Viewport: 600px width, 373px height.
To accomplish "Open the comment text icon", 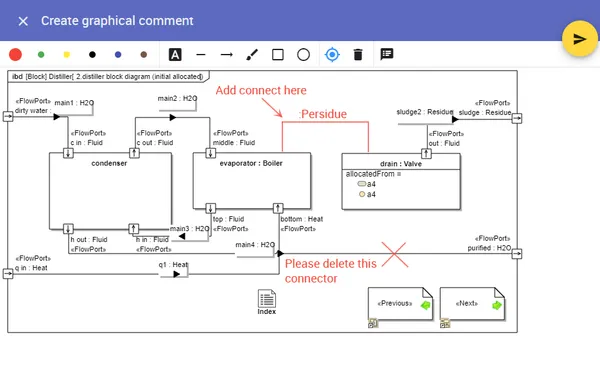I will tap(386, 54).
